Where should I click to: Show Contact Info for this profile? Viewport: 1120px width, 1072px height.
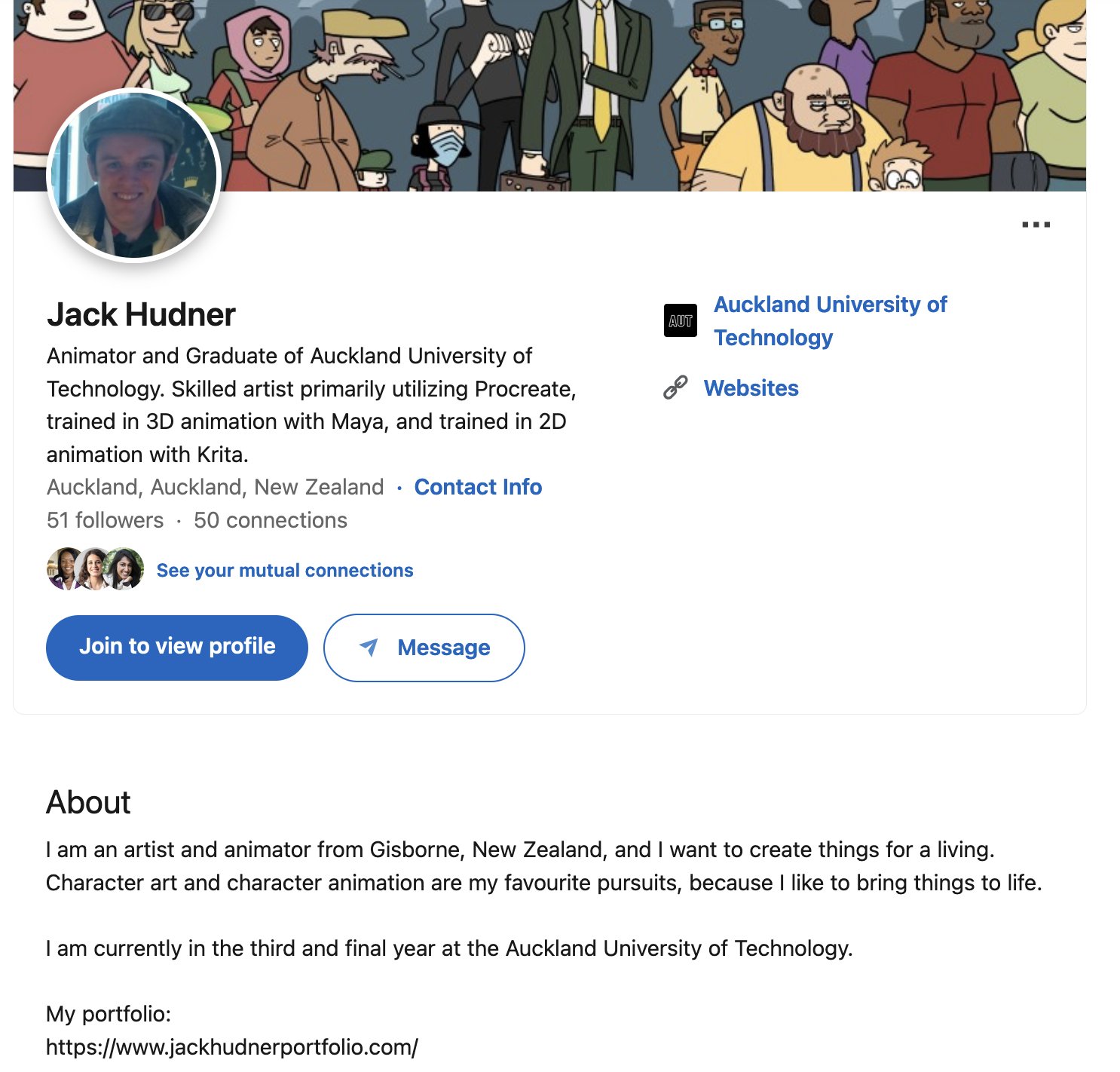coord(478,487)
